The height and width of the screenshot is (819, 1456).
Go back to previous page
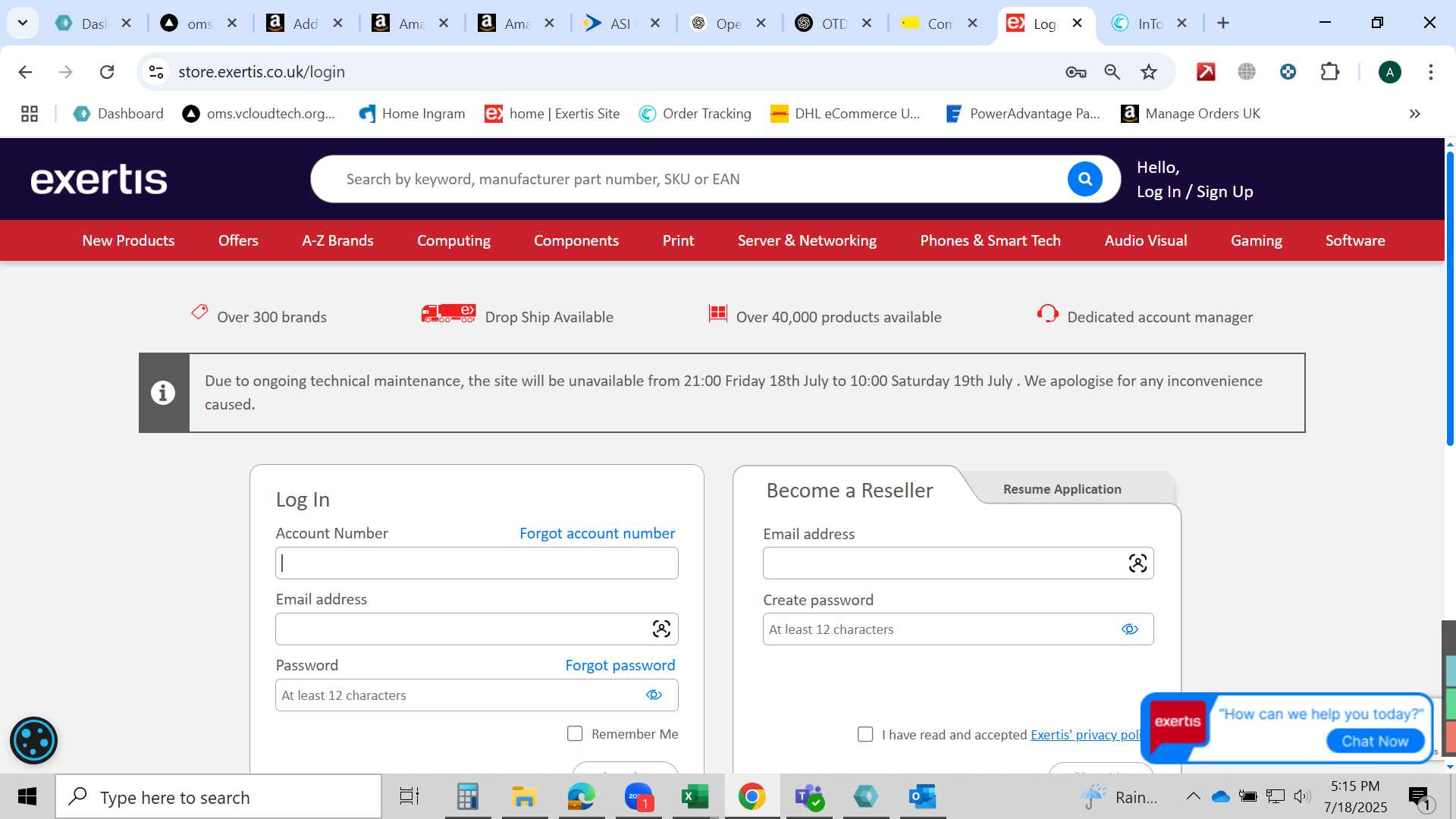25,72
